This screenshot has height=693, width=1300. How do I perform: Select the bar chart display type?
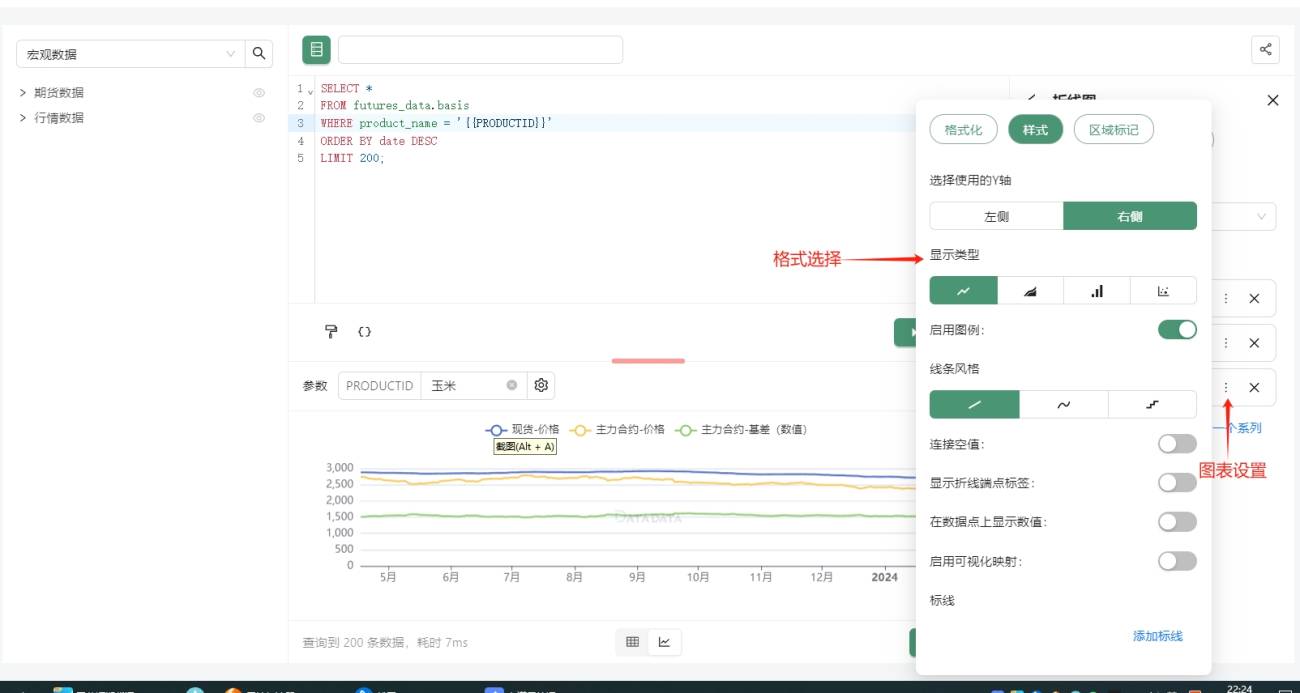tap(1097, 291)
